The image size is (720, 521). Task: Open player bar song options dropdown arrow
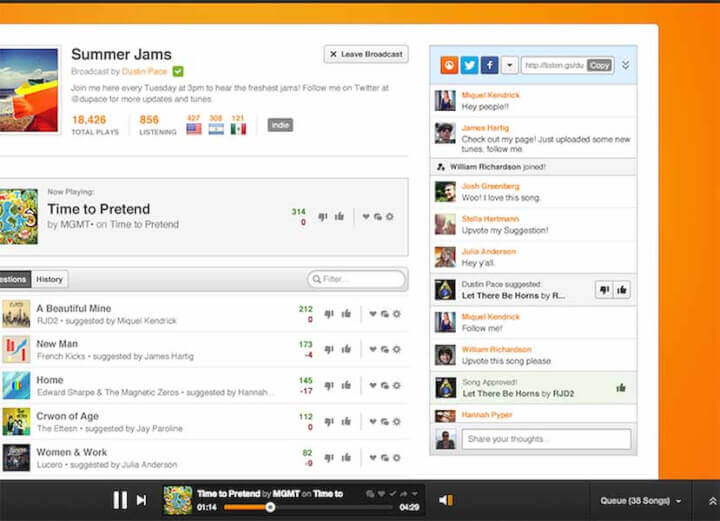point(415,493)
